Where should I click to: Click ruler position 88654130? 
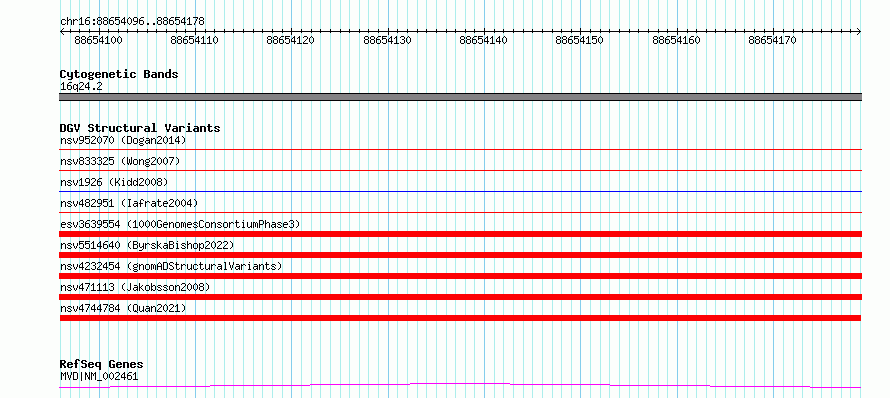pyautogui.click(x=387, y=41)
